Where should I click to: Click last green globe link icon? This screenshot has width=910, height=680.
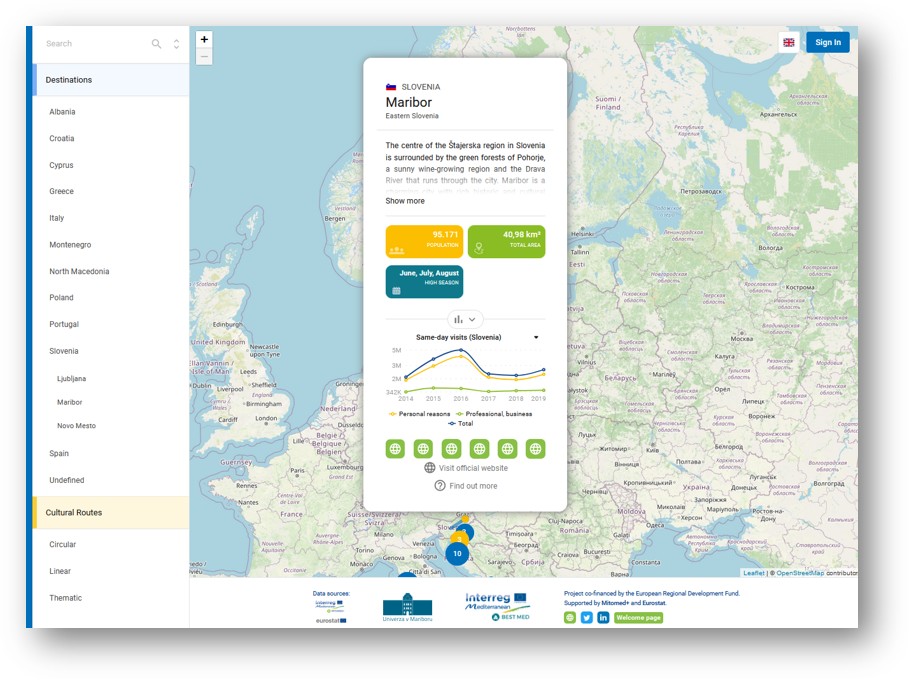click(536, 448)
